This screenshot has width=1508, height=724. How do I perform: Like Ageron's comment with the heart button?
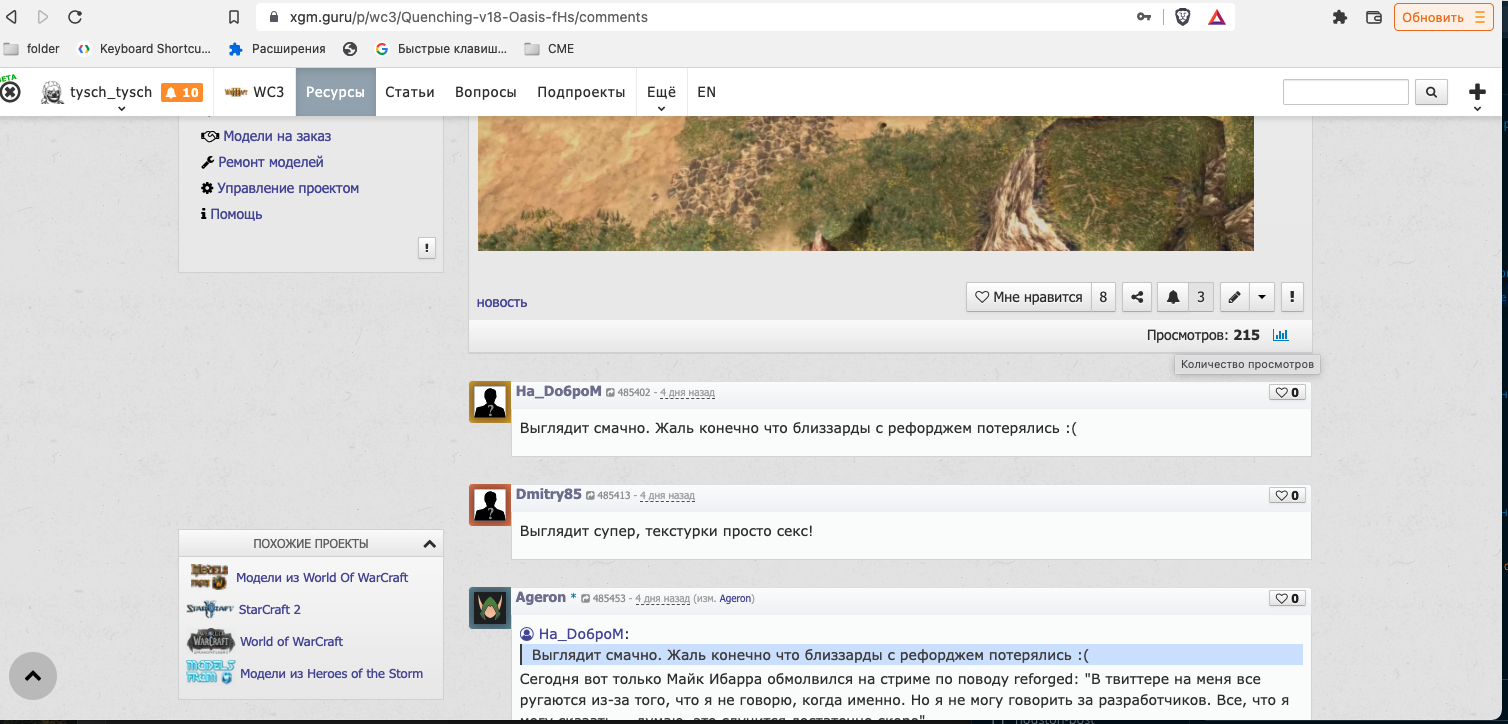[x=1286, y=598]
